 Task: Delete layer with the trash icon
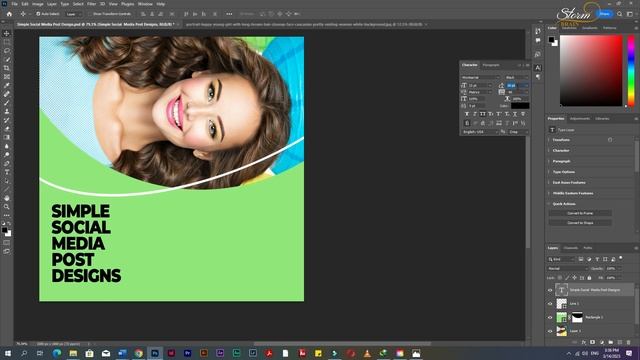tap(629, 342)
